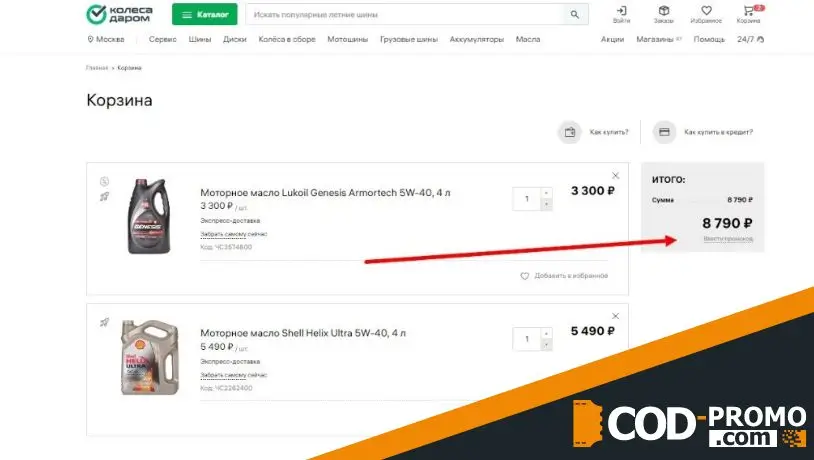Click the circular badge icon on Lukoil card
This screenshot has width=814, height=460.
click(x=104, y=181)
